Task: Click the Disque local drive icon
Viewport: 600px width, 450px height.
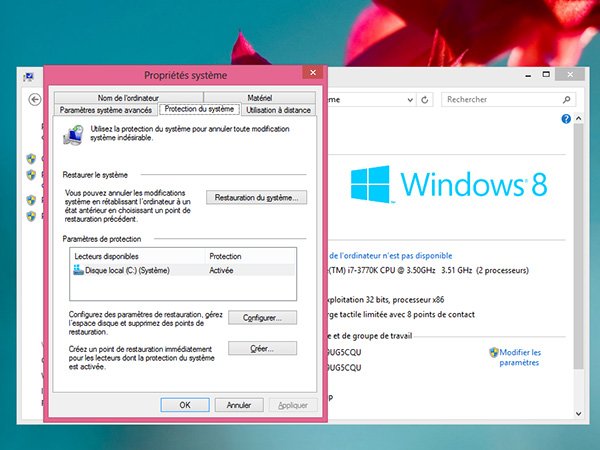Action: [78, 270]
